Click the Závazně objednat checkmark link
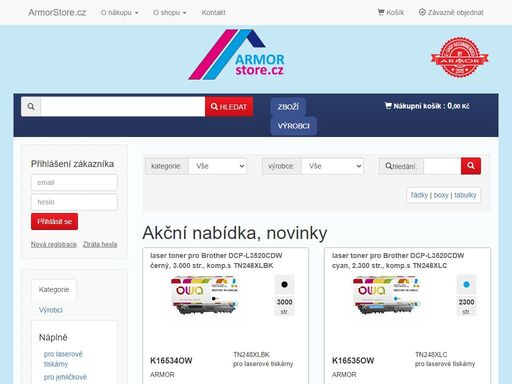Viewport: 512px width, 384px height. tap(451, 12)
